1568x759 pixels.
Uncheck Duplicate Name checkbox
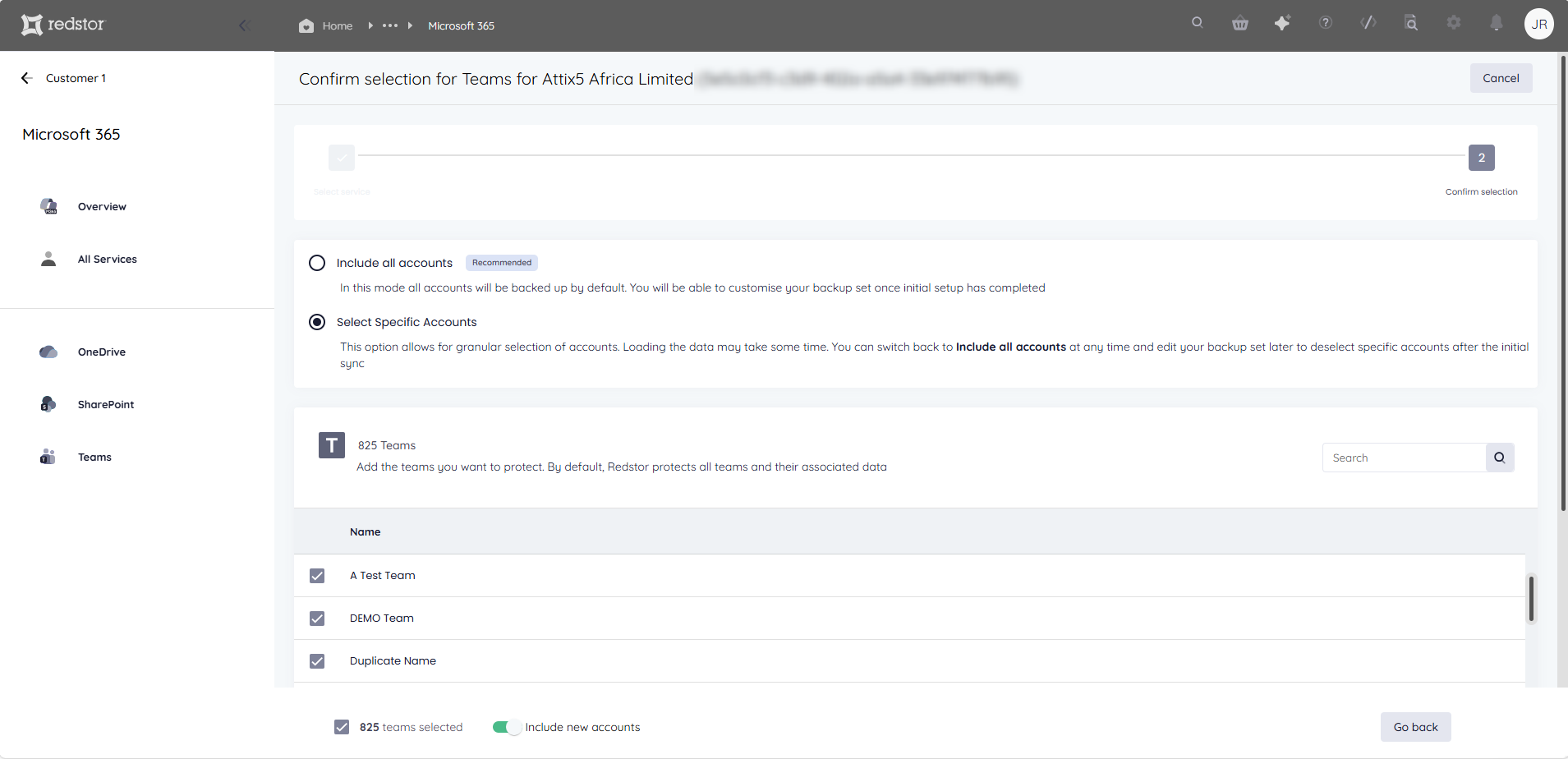pos(317,661)
